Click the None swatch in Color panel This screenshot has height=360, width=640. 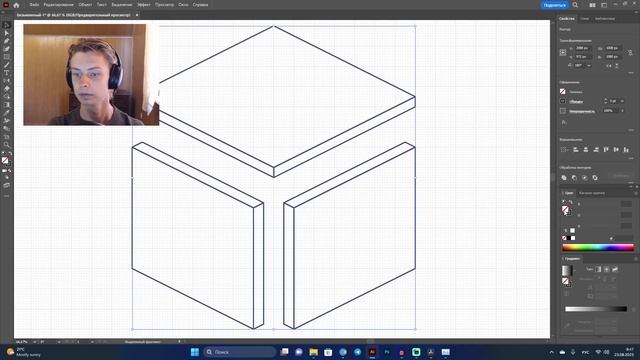[564, 238]
